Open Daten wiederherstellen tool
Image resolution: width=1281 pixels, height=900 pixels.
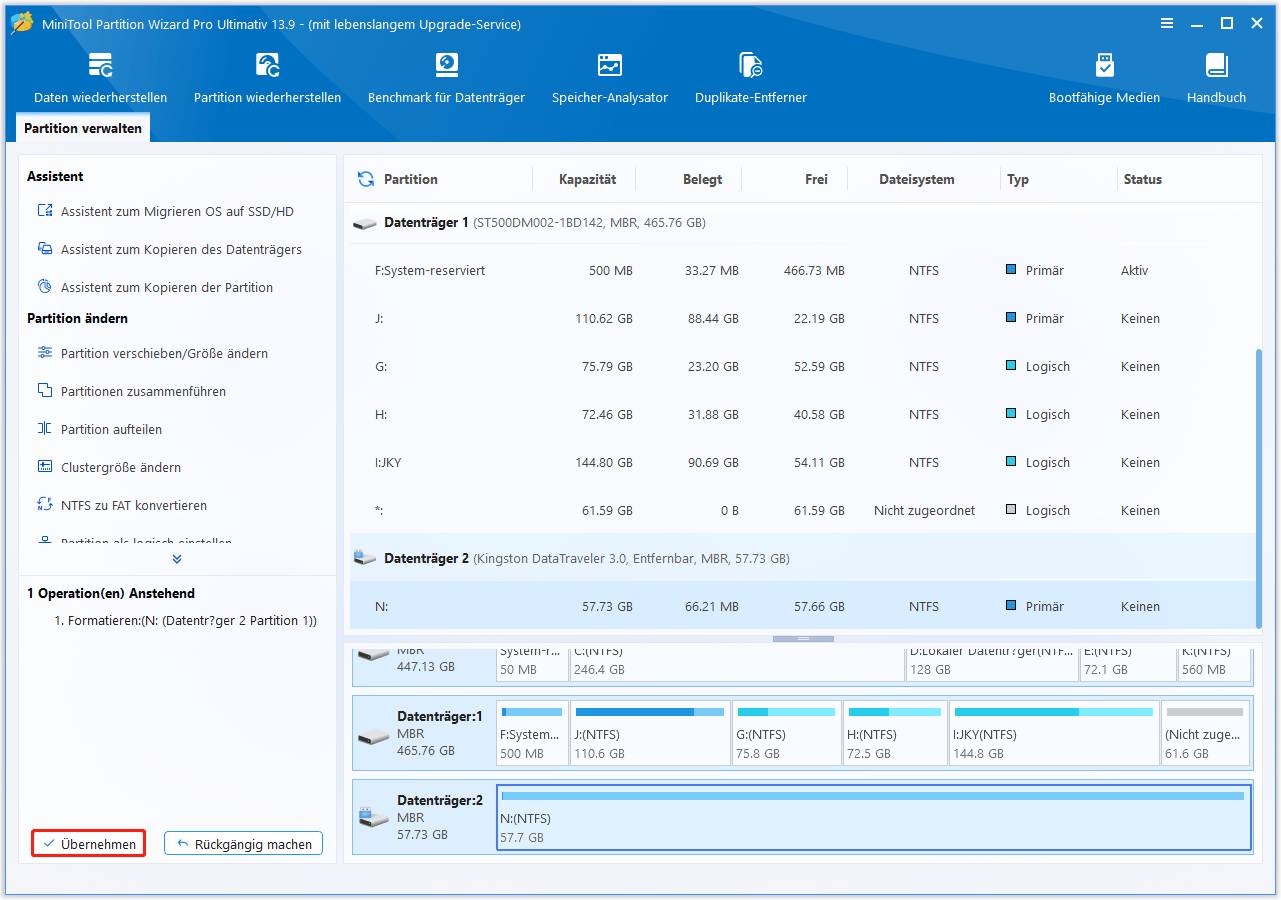pos(100,78)
